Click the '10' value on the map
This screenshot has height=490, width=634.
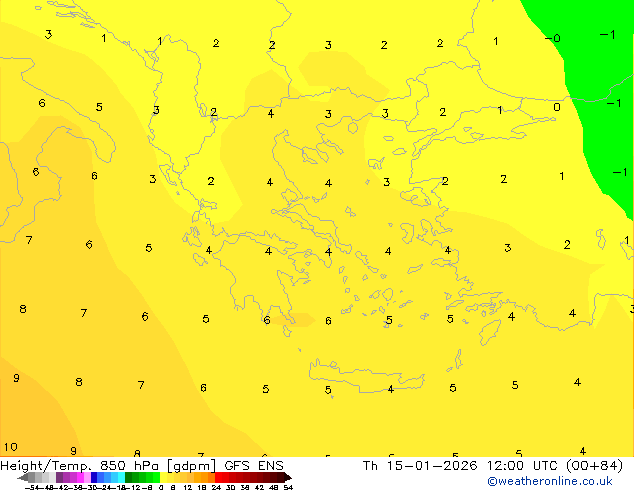tap(11, 447)
